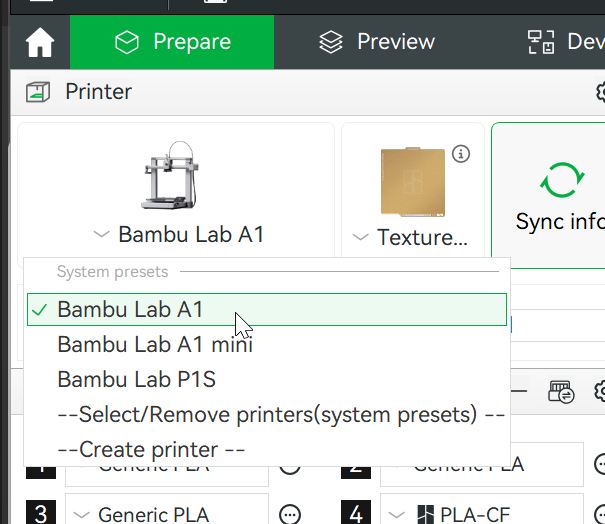The image size is (605, 524).
Task: Open the build plate info icon
Action: 461,154
